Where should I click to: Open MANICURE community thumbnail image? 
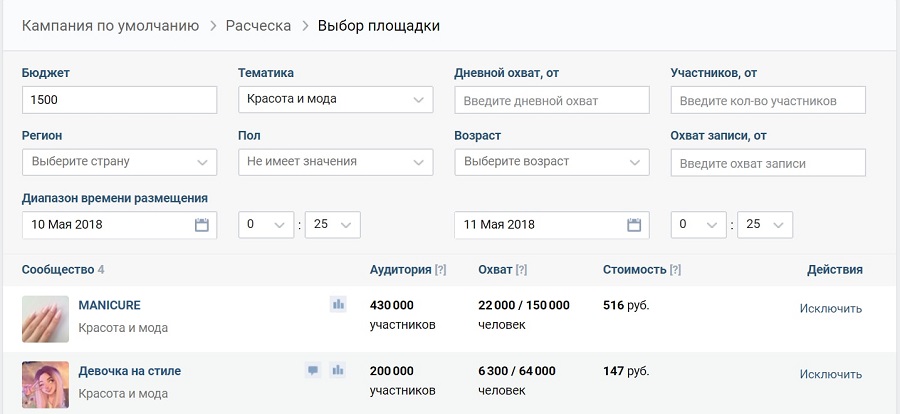45,318
